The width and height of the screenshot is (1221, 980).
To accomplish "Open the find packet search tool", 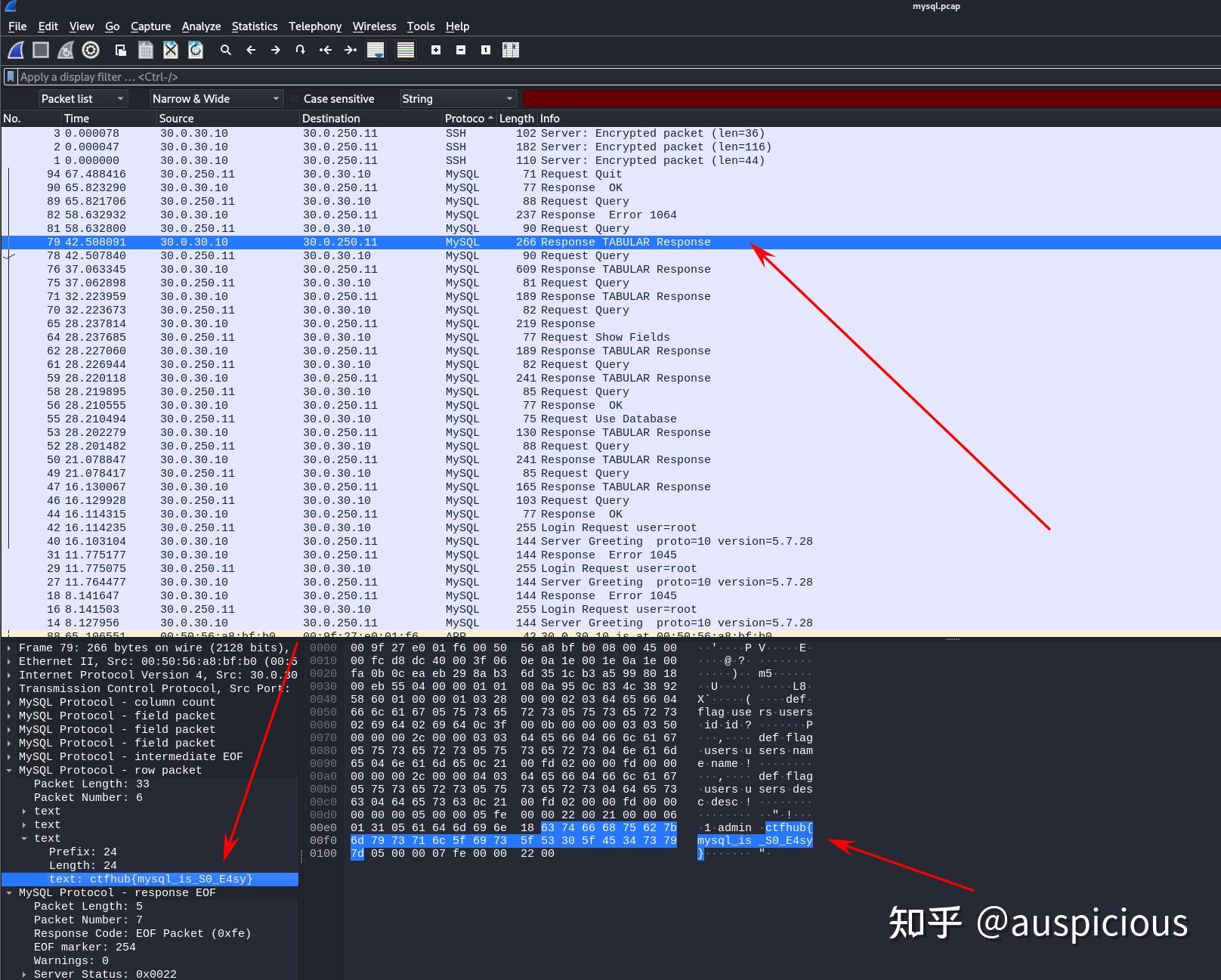I will tap(225, 50).
